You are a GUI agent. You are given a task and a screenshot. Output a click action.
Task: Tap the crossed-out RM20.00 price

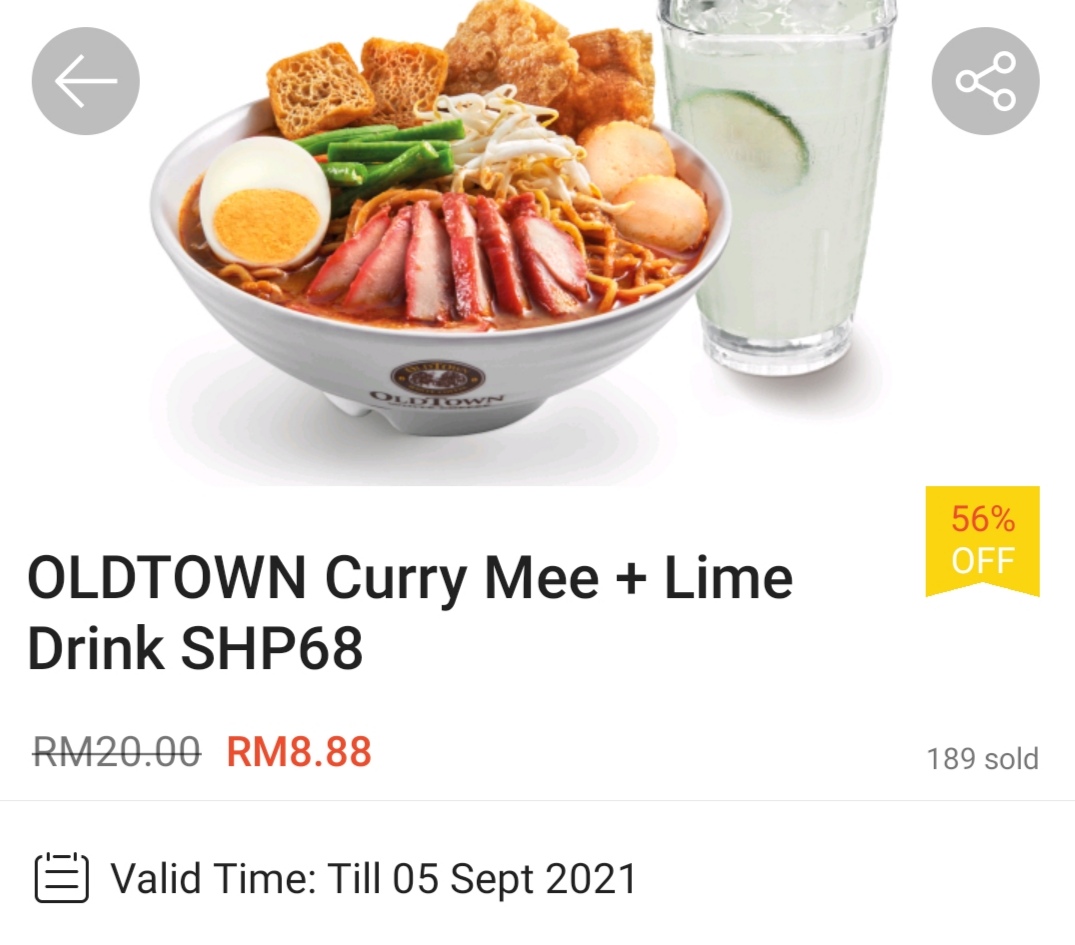[x=117, y=752]
